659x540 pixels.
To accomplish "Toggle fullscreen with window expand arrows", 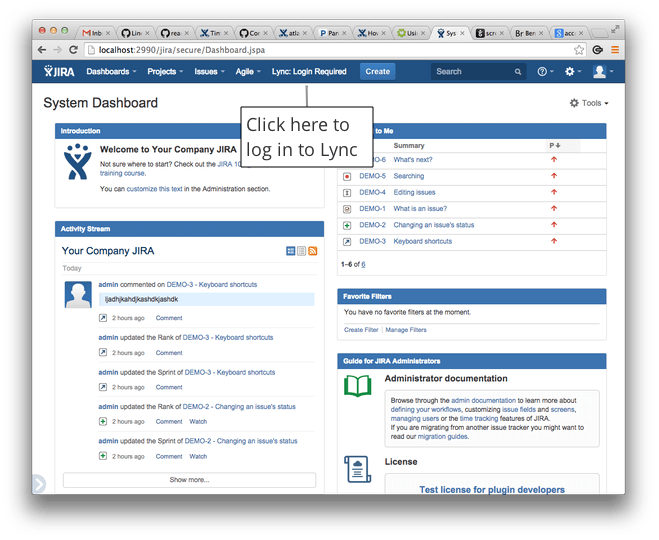I will point(615,29).
